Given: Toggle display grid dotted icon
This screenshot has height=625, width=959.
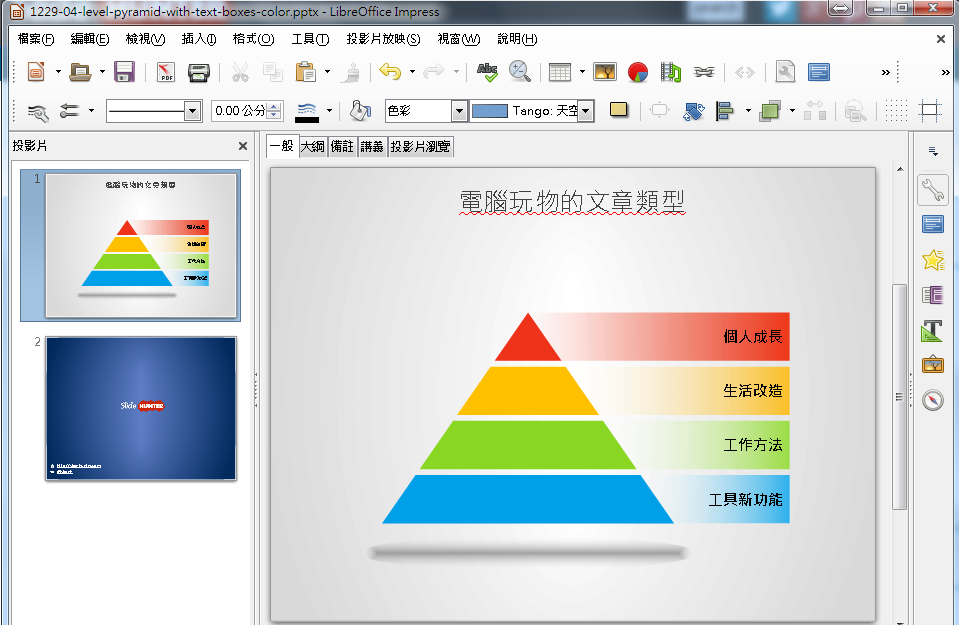Looking at the screenshot, I should pyautogui.click(x=897, y=111).
